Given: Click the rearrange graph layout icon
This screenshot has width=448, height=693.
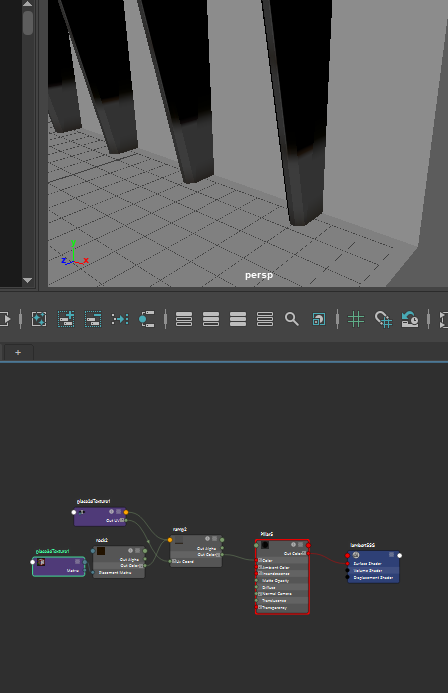Looking at the screenshot, I should point(120,319).
